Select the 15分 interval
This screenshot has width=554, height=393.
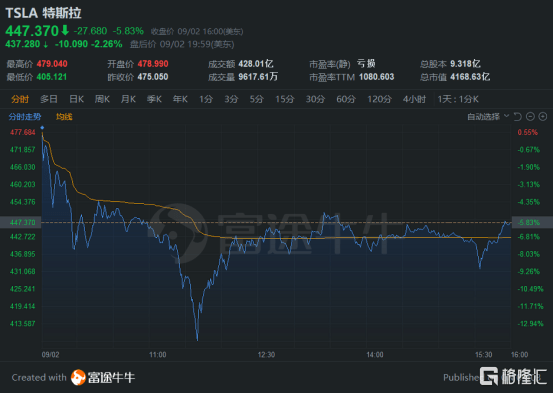coord(285,99)
